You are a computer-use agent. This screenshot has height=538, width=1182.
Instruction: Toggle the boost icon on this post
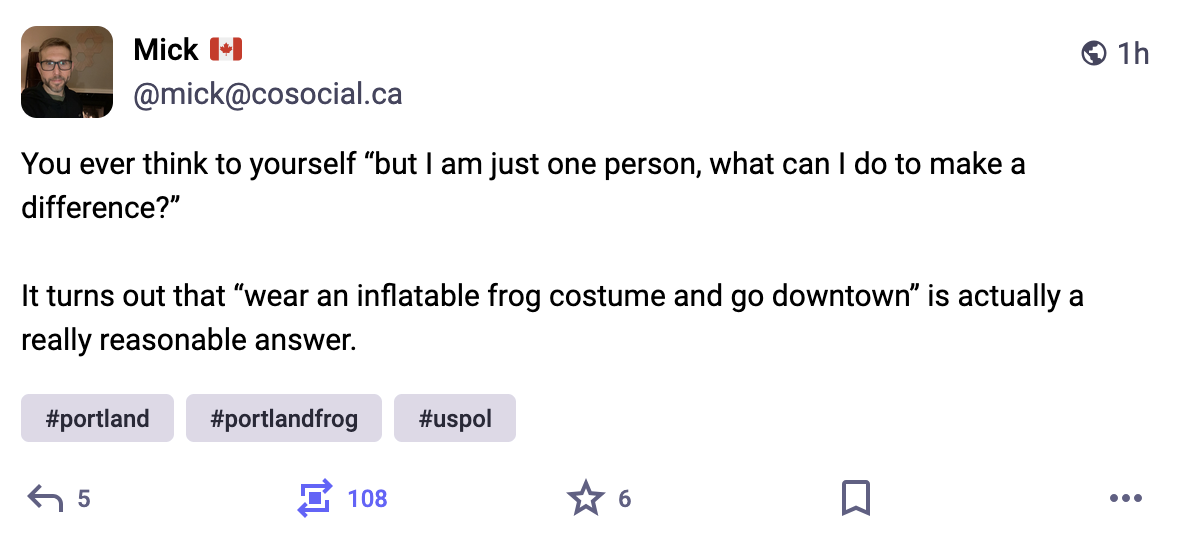click(313, 497)
